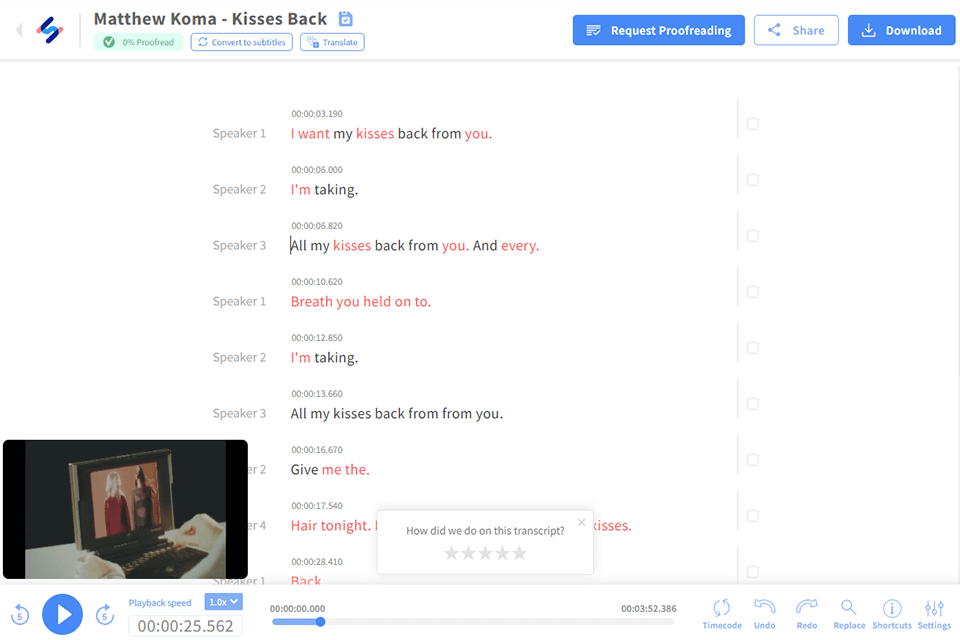Click timestamp 00:00:10.620
Viewport: 960px width, 640px height.
(317, 282)
